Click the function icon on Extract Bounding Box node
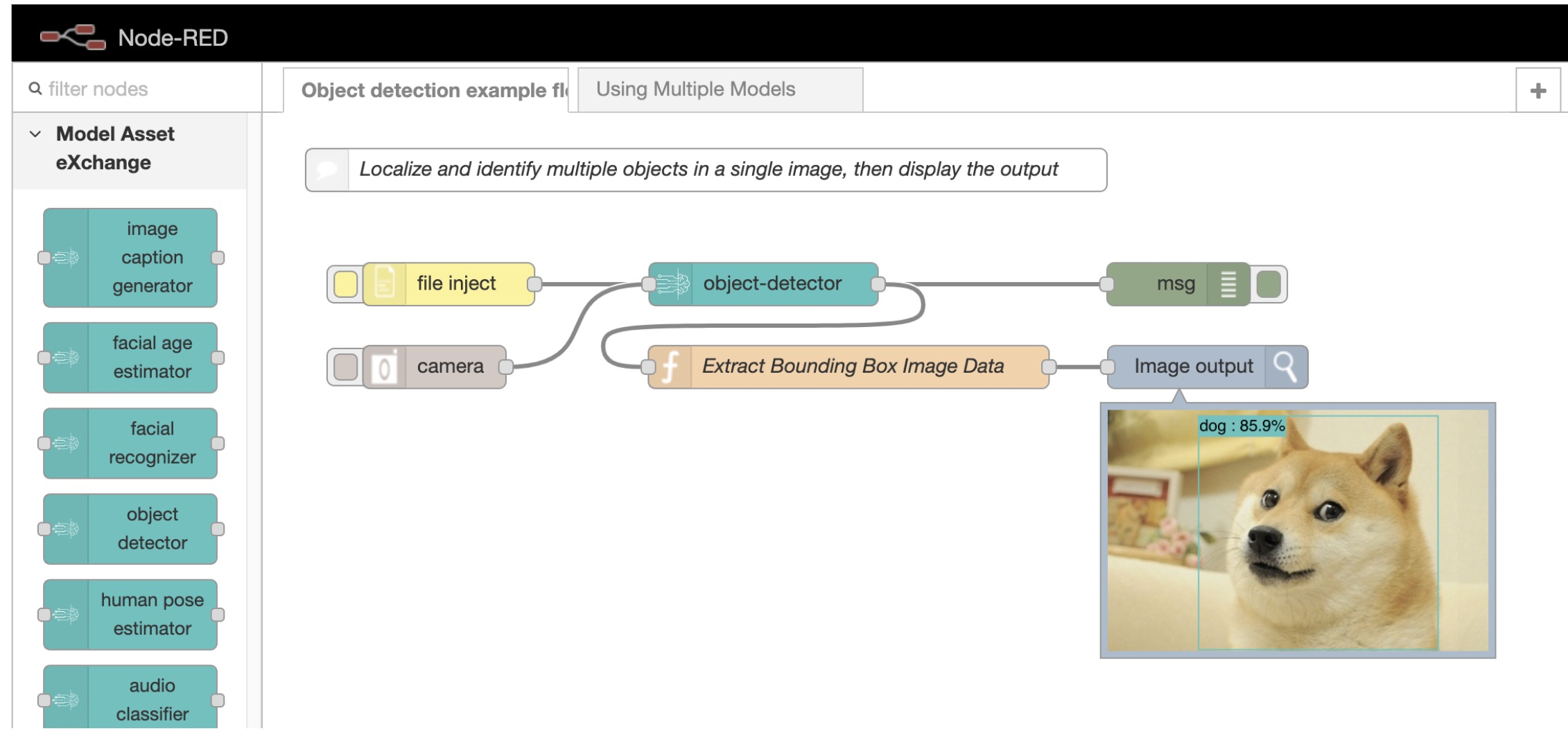This screenshot has height=740, width=1568. tap(670, 367)
